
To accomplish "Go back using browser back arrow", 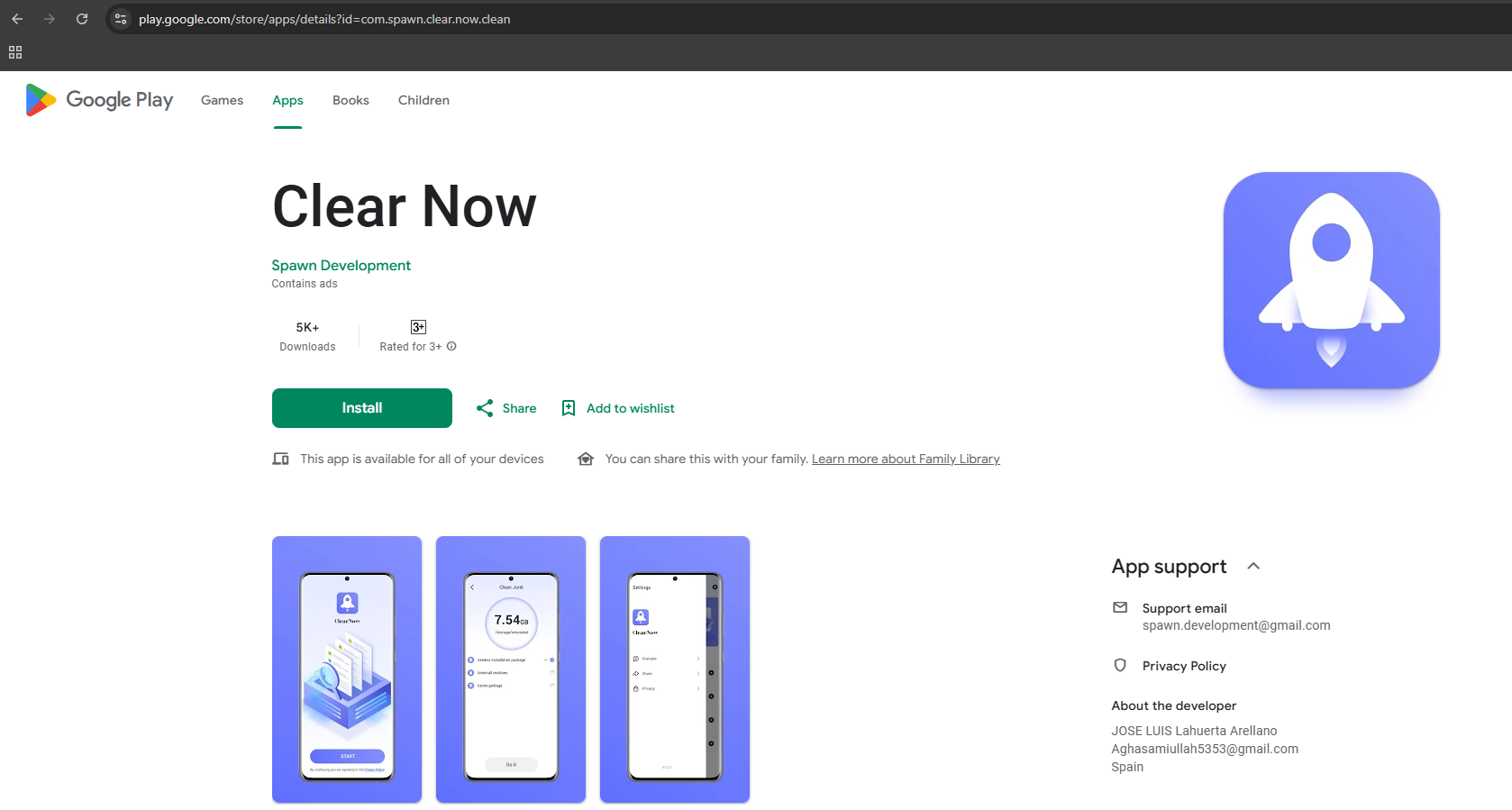I will click(x=17, y=19).
